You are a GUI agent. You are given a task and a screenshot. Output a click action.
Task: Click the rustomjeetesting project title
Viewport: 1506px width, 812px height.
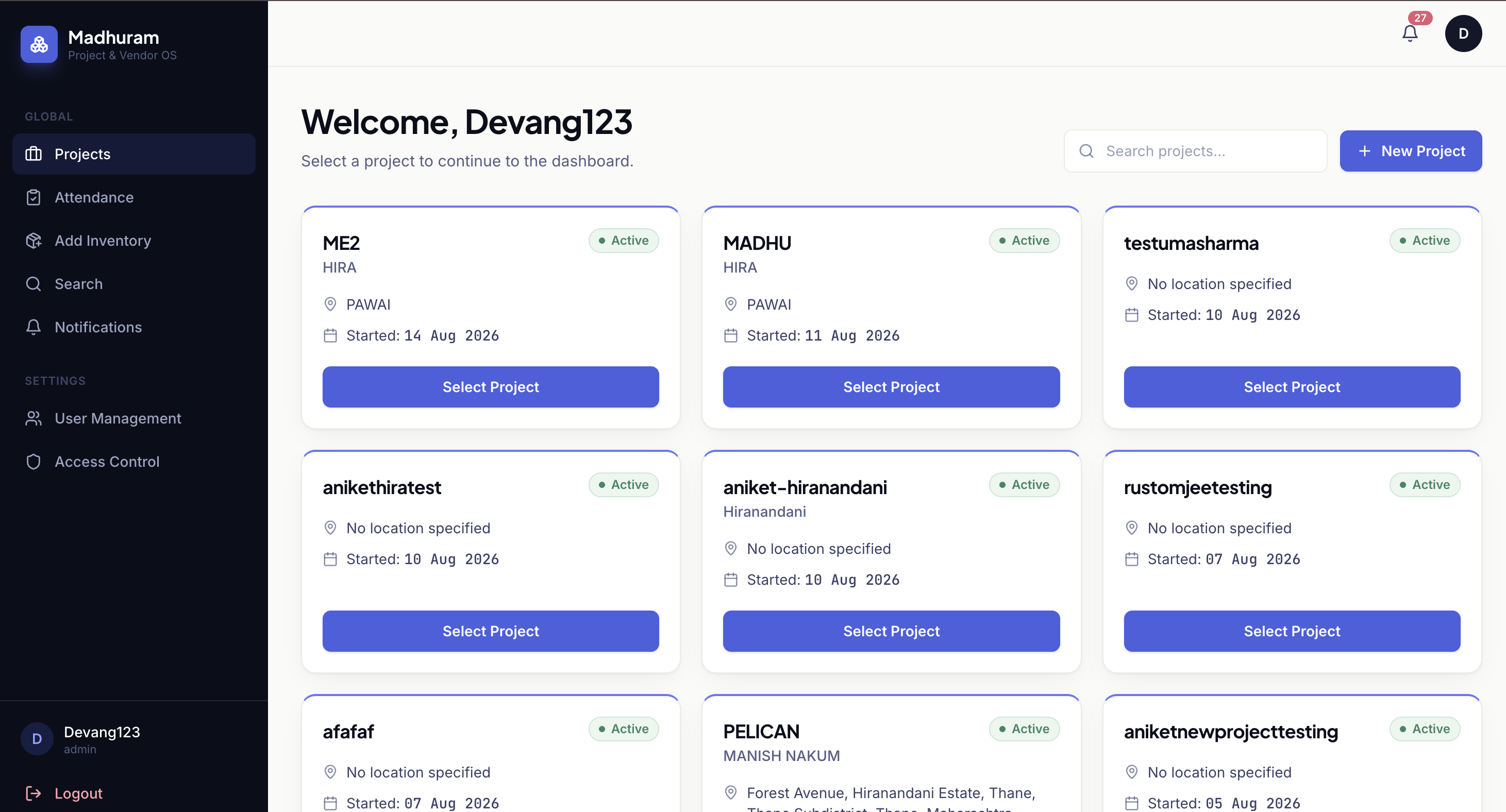(x=1197, y=488)
